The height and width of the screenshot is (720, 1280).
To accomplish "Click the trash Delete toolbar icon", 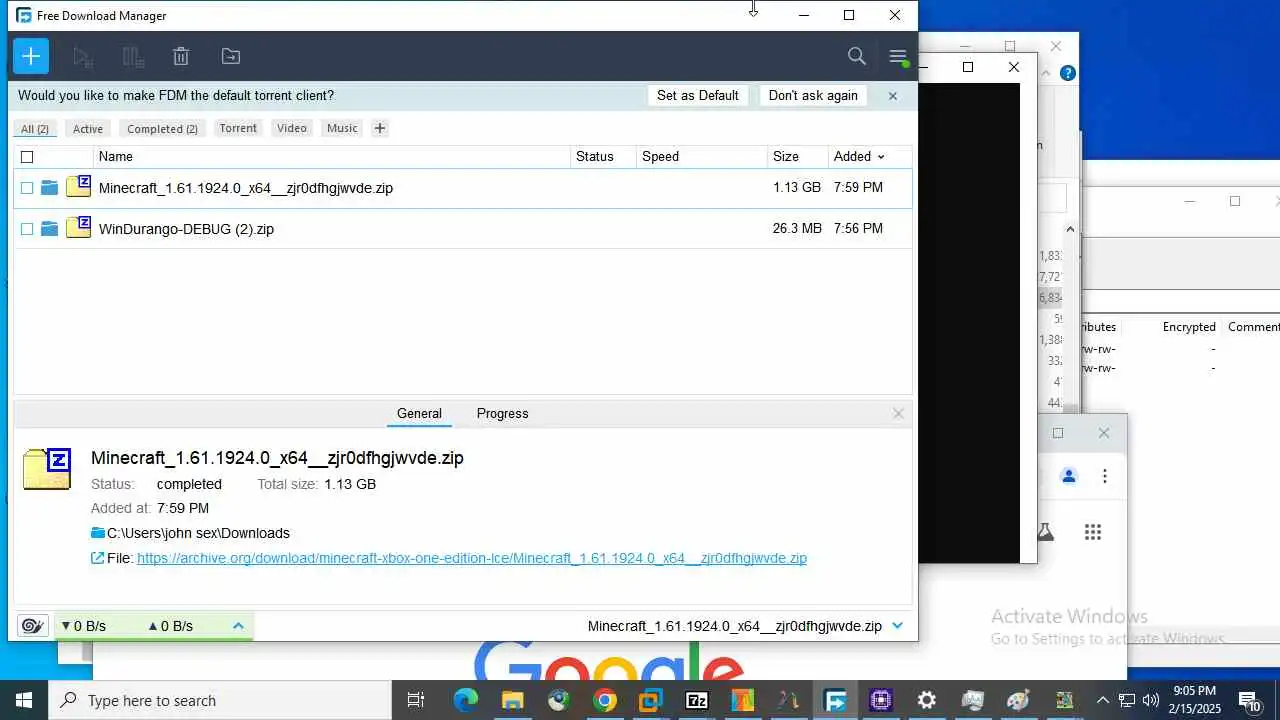I will (181, 57).
